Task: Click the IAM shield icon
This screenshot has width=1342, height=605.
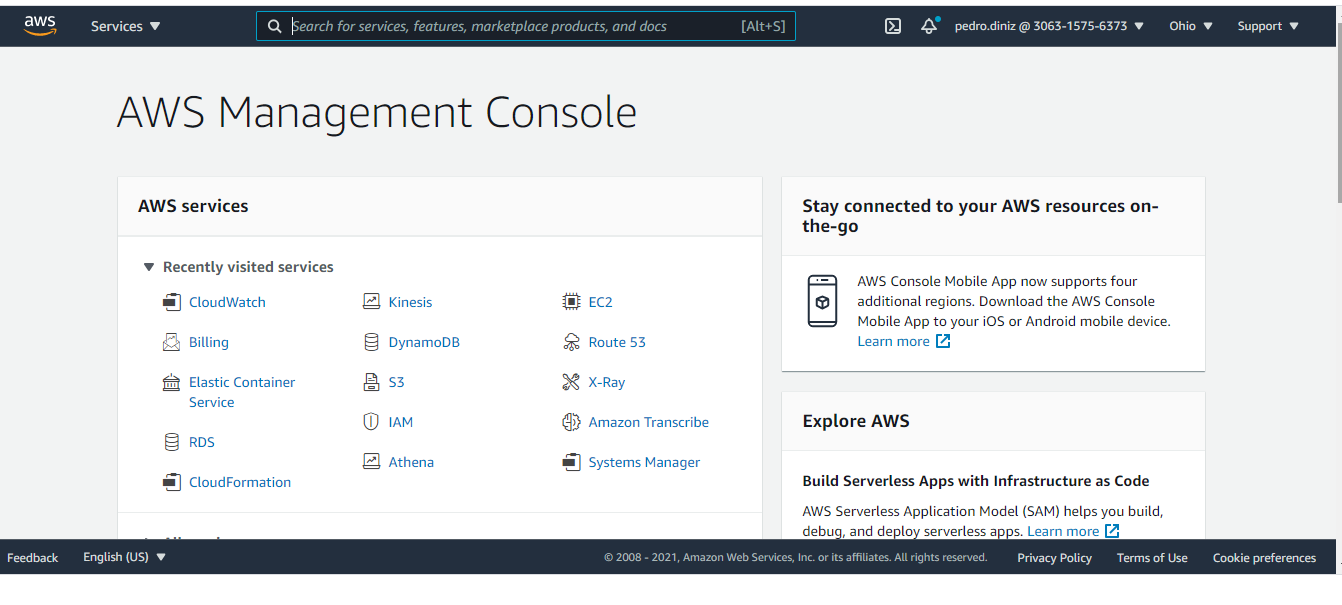Action: [x=371, y=422]
